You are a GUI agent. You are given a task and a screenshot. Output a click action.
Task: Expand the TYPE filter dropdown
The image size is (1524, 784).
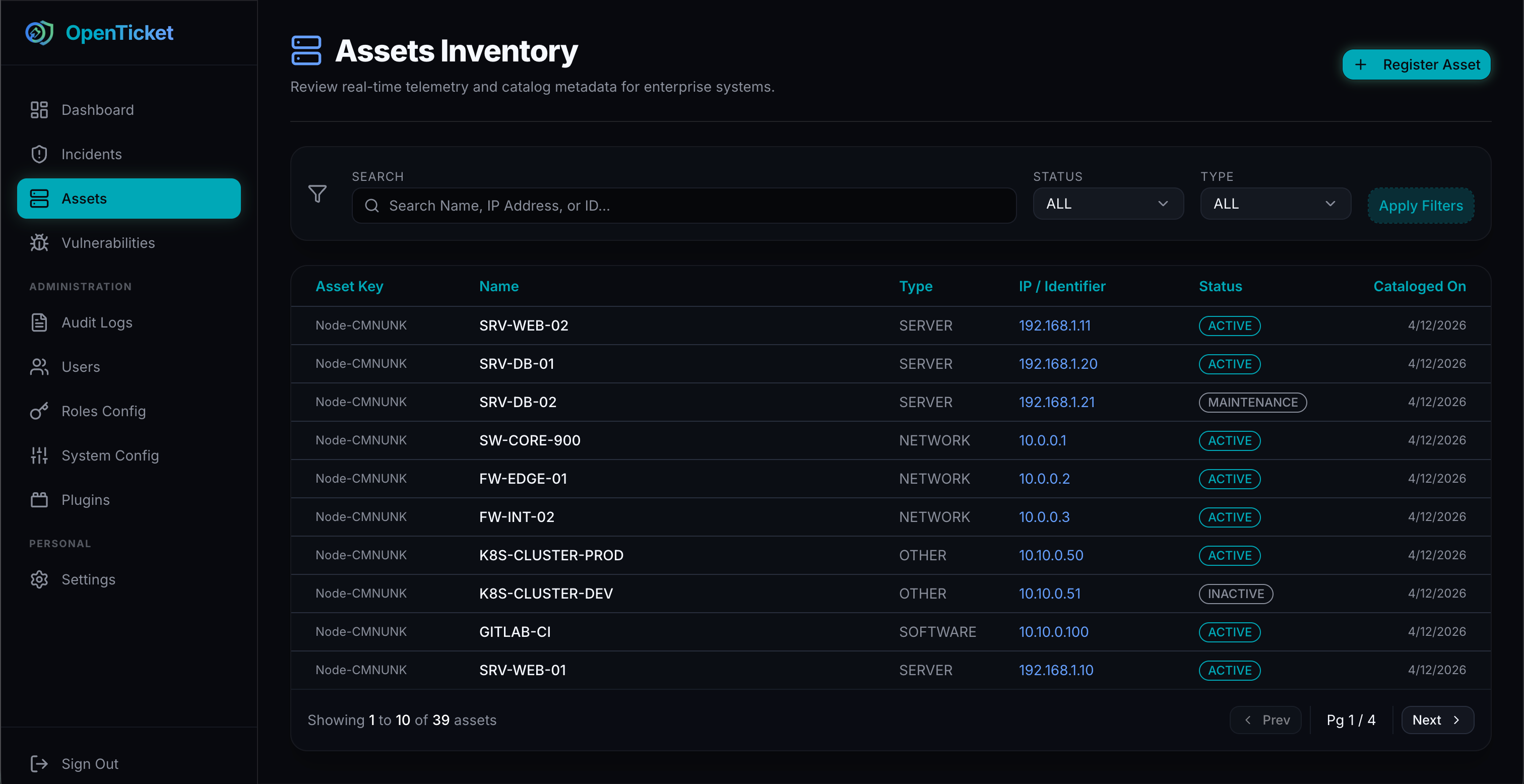(1275, 204)
